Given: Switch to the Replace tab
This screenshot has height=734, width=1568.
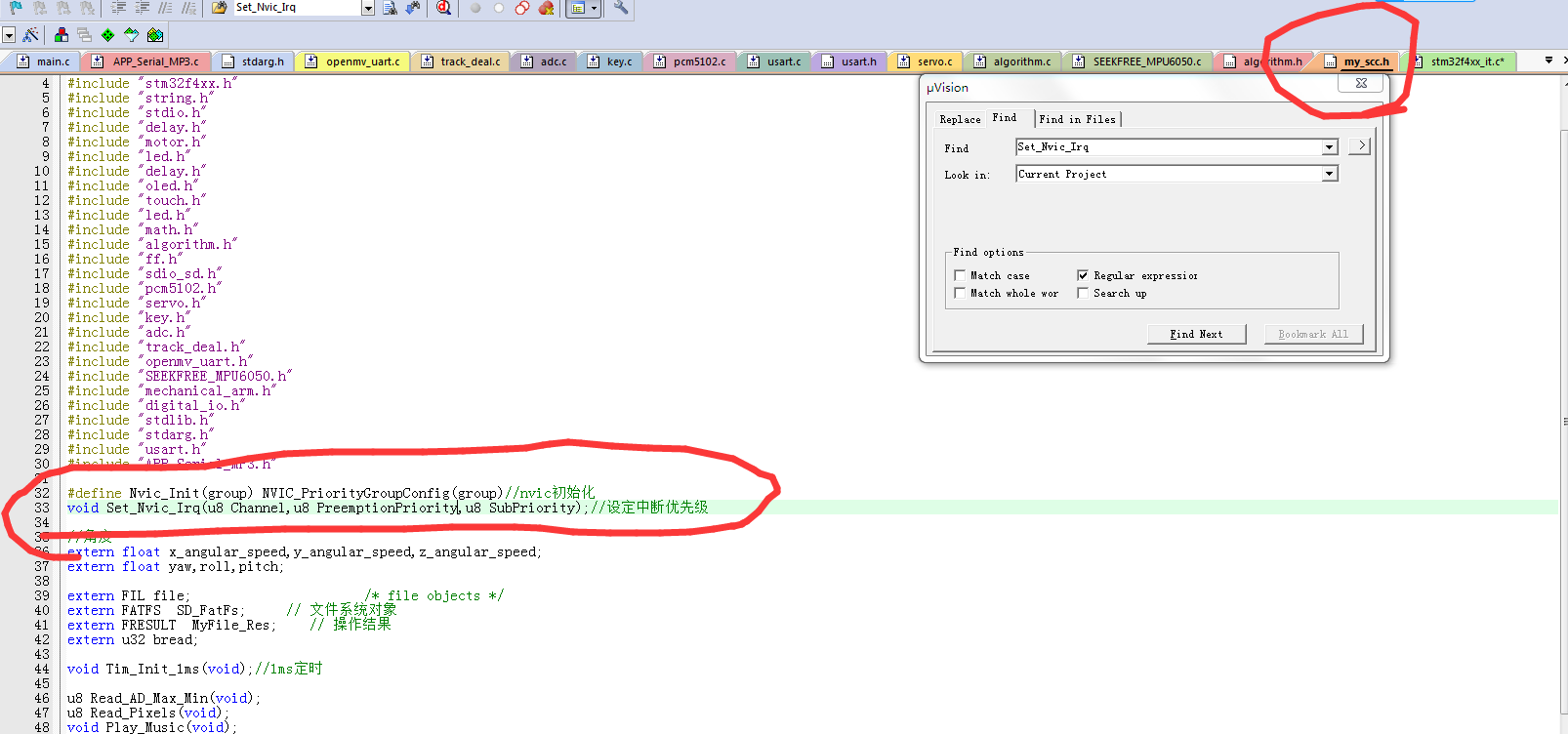Looking at the screenshot, I should click(x=960, y=119).
